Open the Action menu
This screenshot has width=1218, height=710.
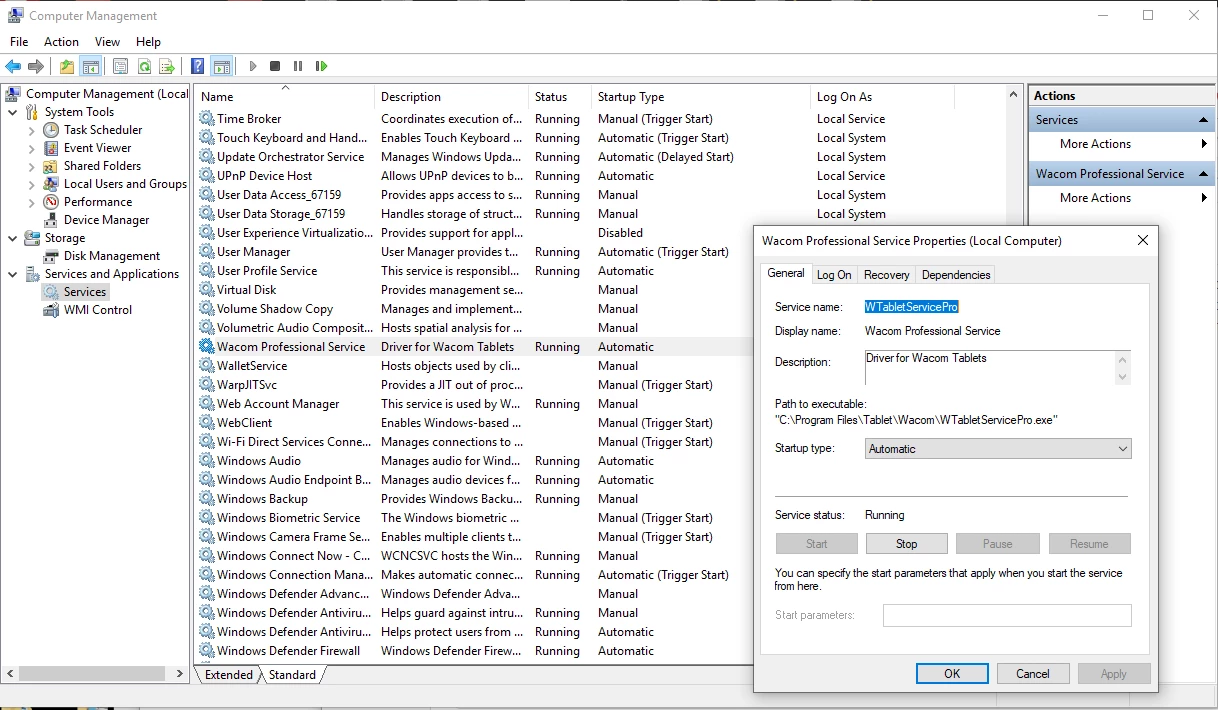(61, 42)
